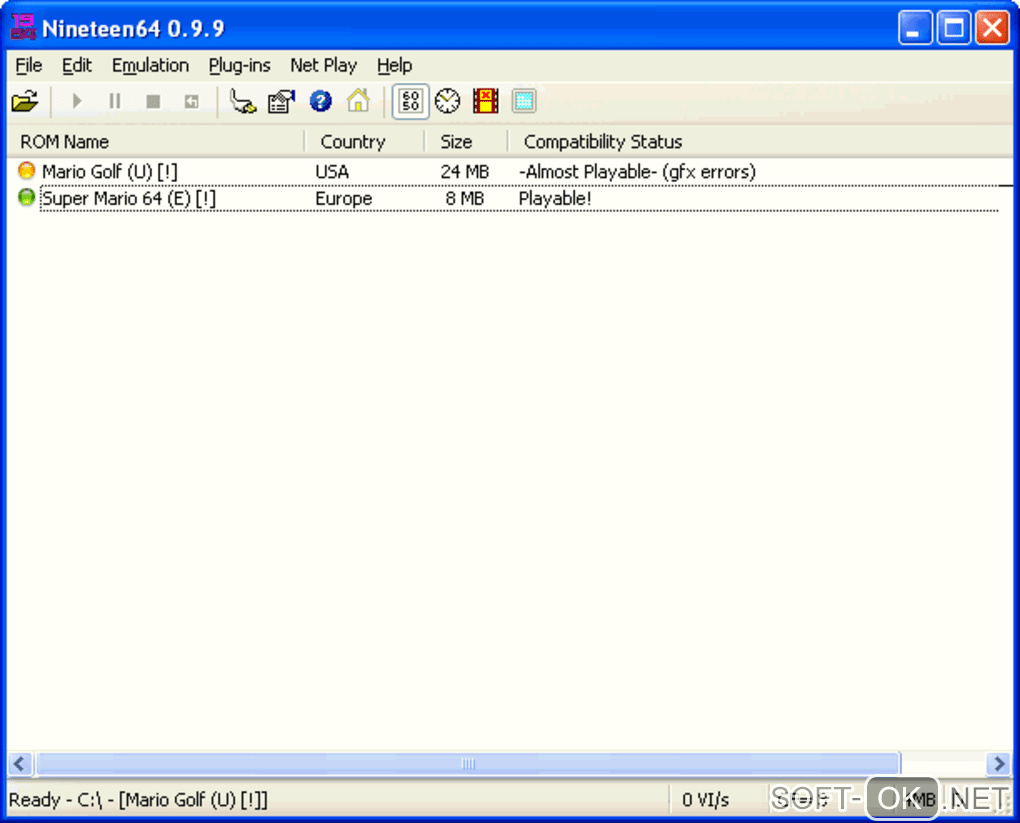Click the USA country cell

tap(332, 172)
